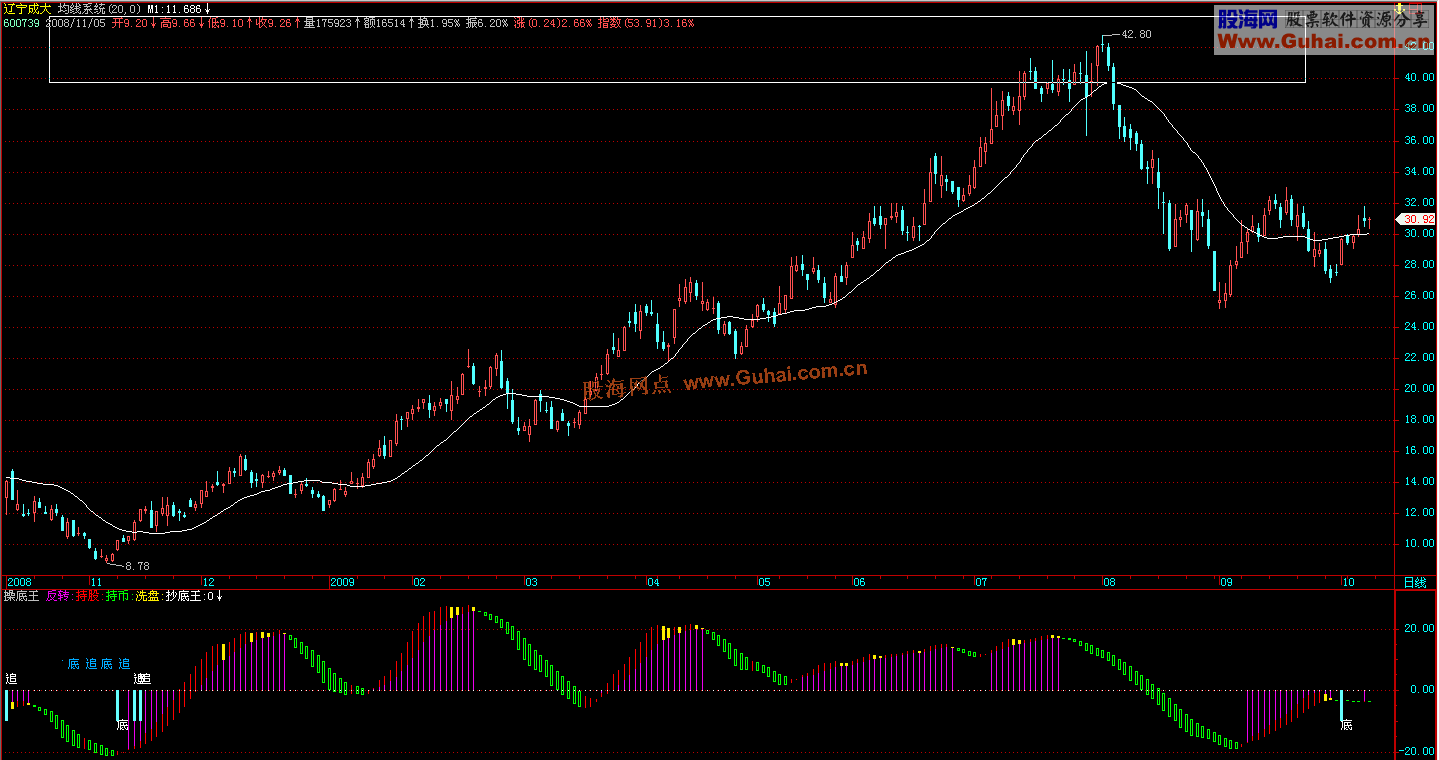Click the 洗盘 legend label
Viewport: 1439px width, 760px height.
pyautogui.click(x=147, y=596)
